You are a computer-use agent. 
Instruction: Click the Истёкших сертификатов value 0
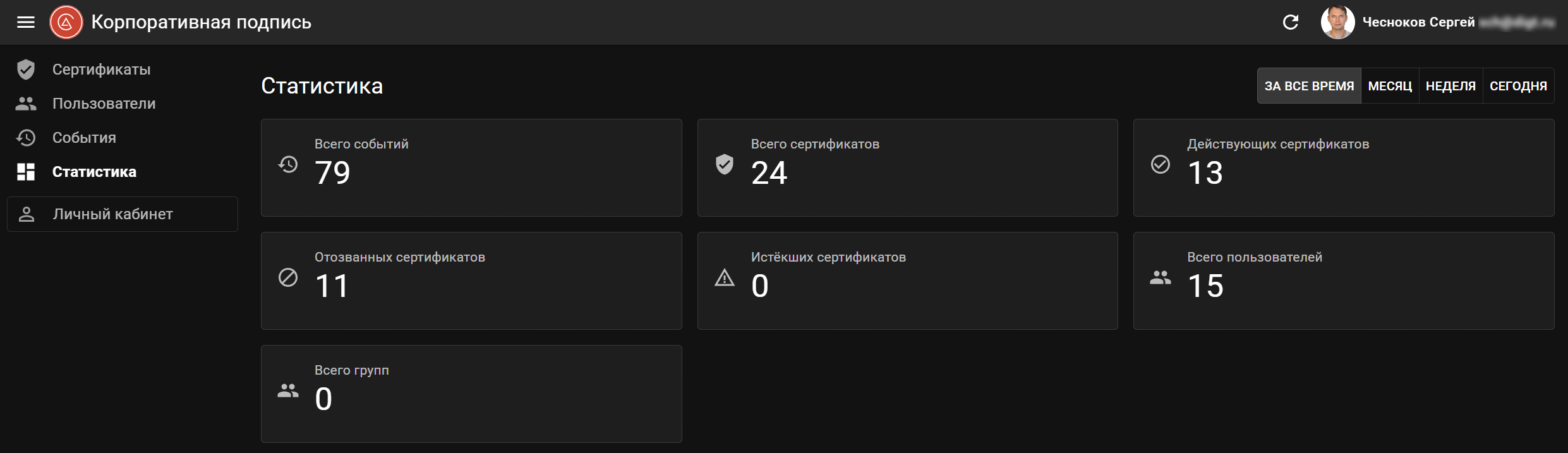tap(760, 286)
